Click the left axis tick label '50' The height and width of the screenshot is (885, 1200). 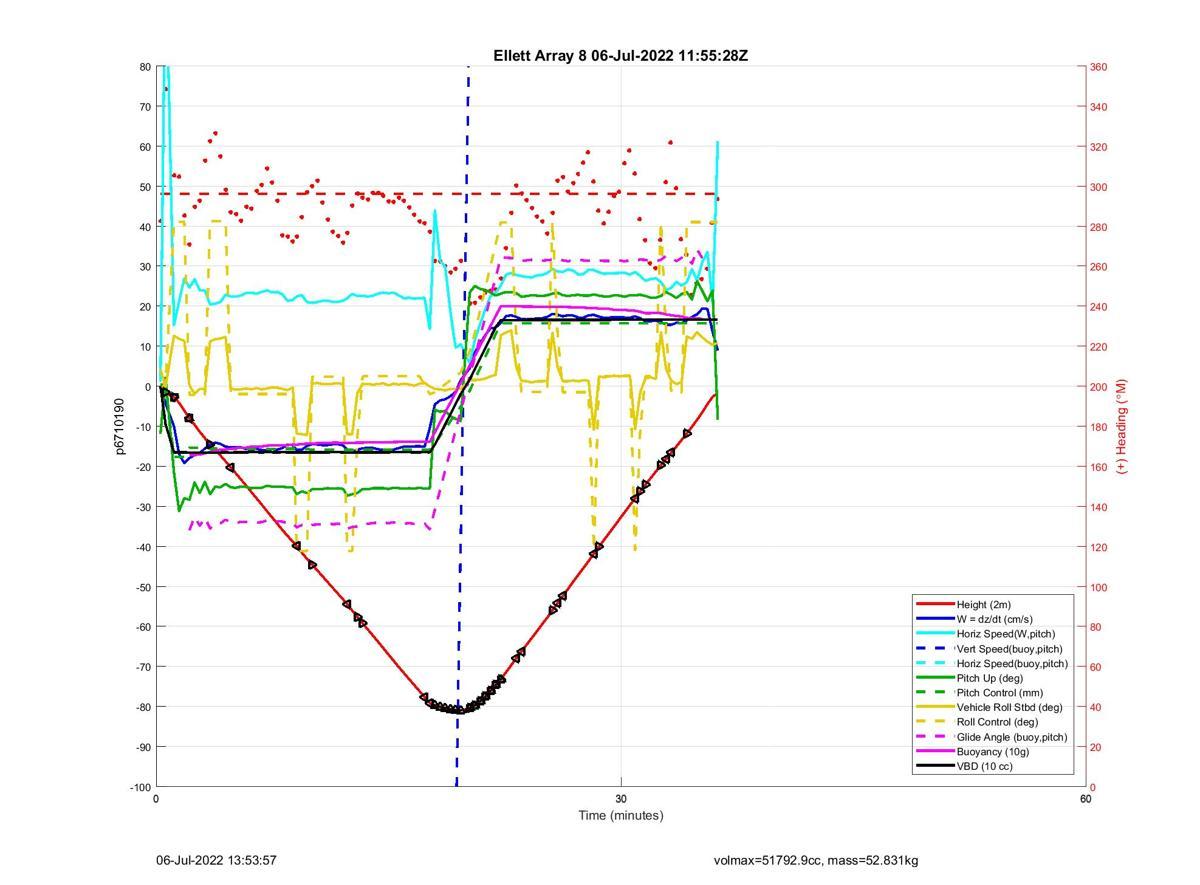click(145, 187)
